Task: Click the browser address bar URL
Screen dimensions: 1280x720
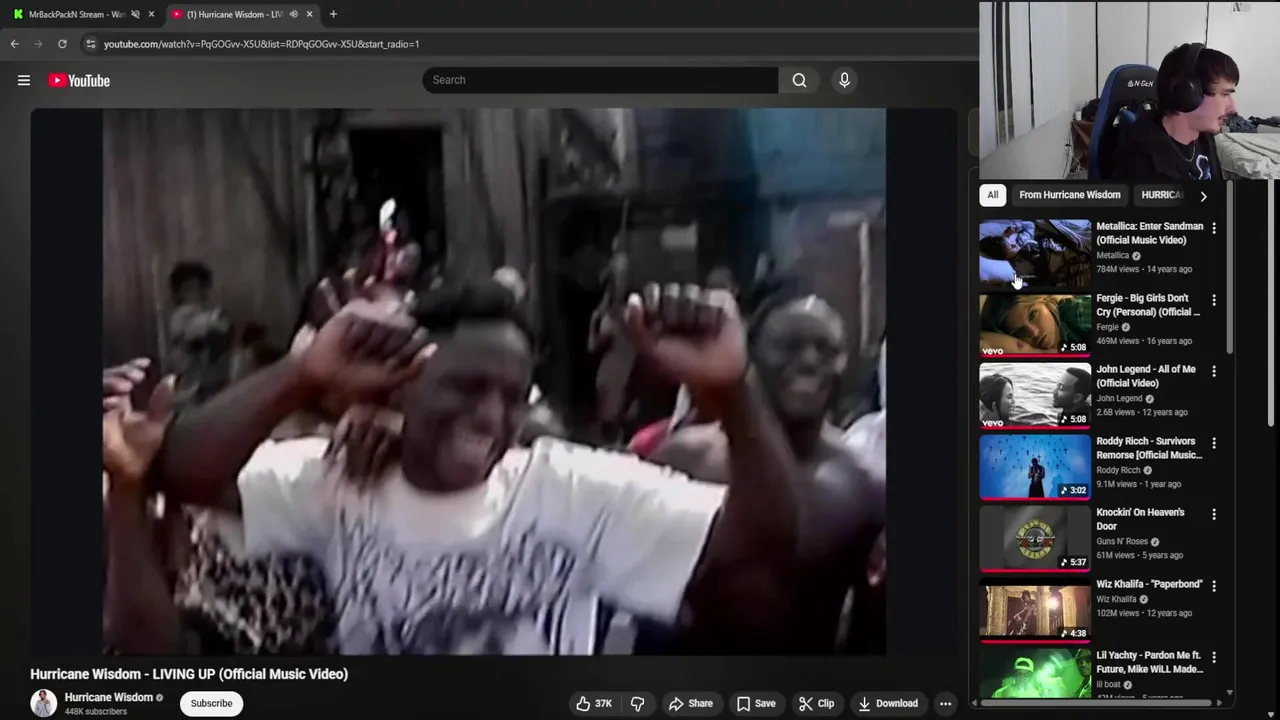Action: pyautogui.click(x=261, y=44)
